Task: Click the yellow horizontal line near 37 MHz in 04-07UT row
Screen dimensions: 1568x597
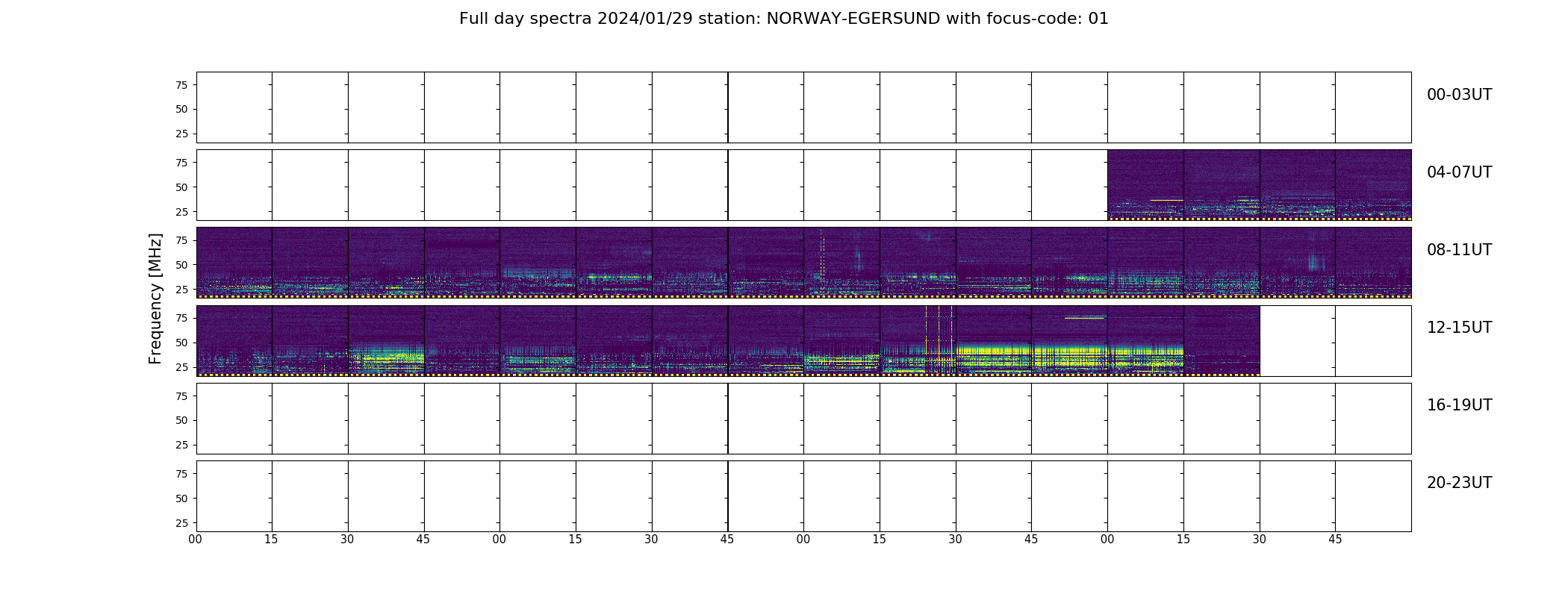Action: [1166, 200]
